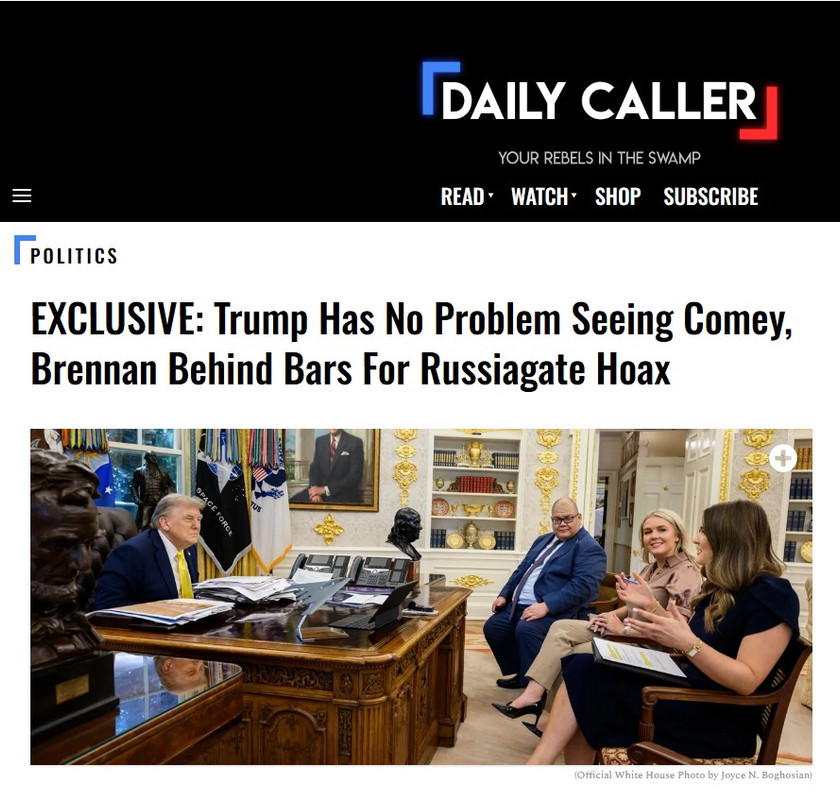Click the word DAILY in logo
Viewport: 840px width, 800px height.
coord(503,100)
